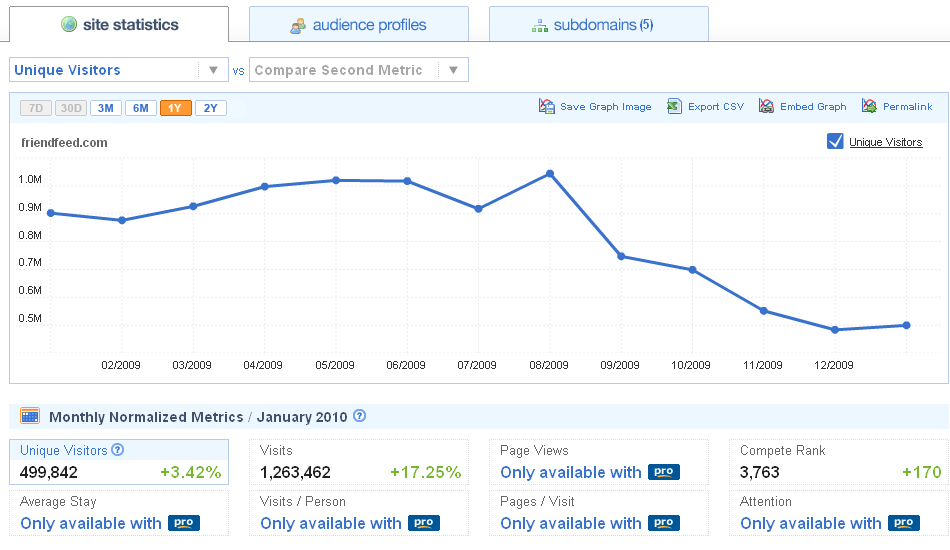The width and height of the screenshot is (950, 550).
Task: Click pro badge under Pages / Visit
Action: pyautogui.click(x=663, y=523)
